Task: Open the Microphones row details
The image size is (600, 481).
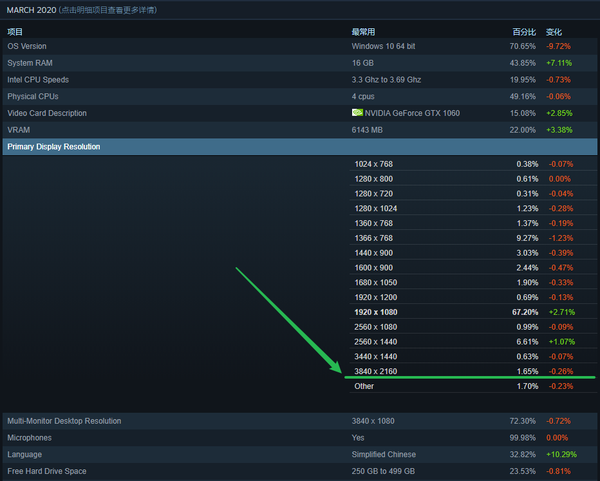Action: click(30, 437)
